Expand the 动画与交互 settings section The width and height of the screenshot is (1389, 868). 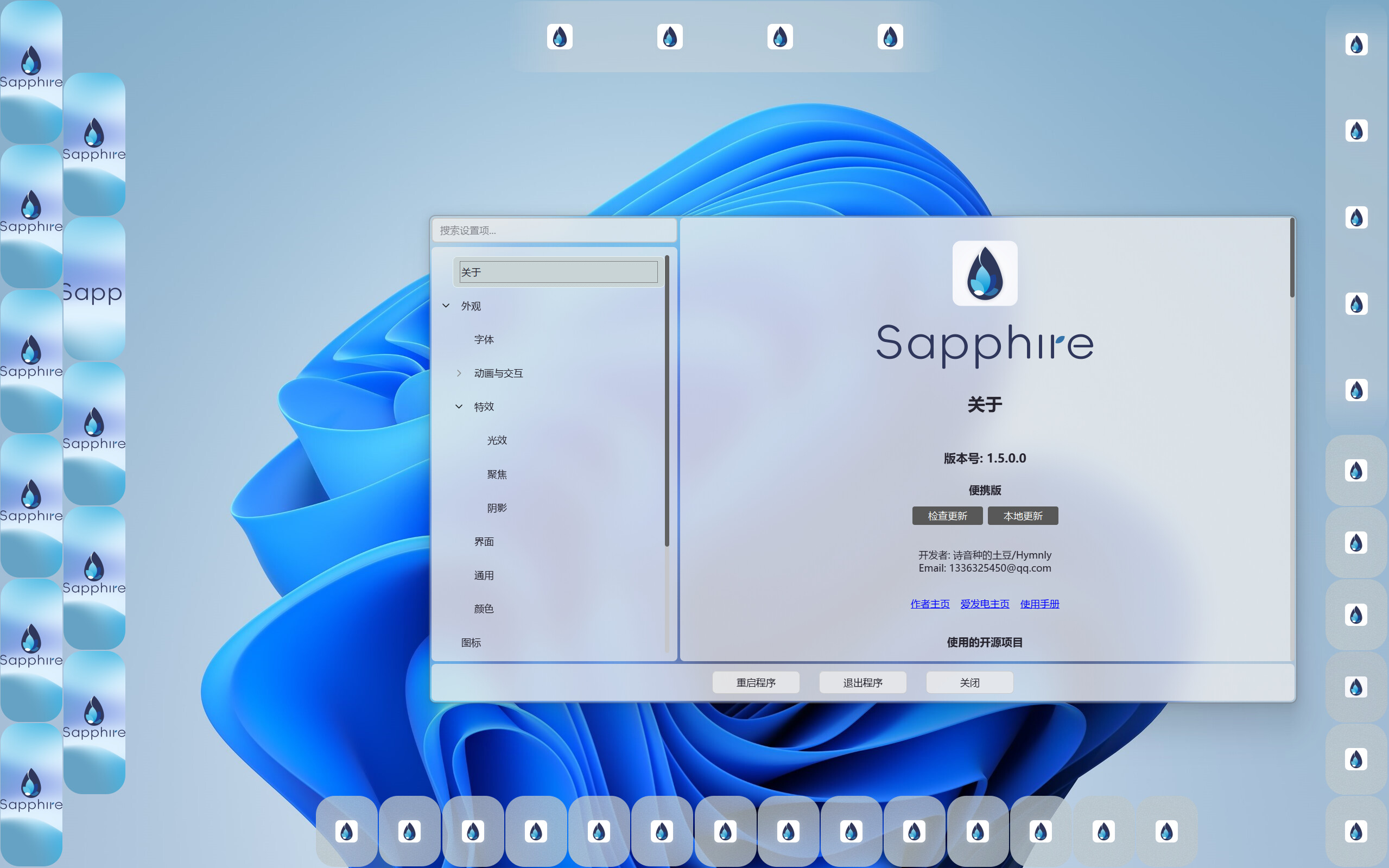[x=459, y=372]
